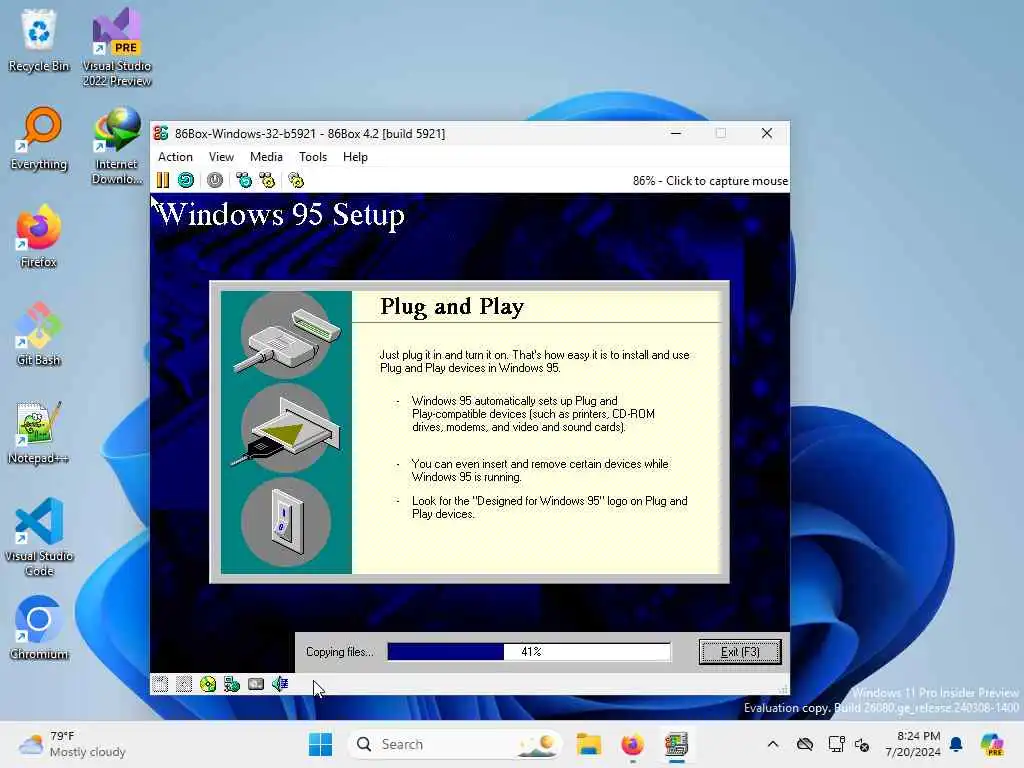Open the Windows Start menu
The height and width of the screenshot is (768, 1024).
(320, 744)
